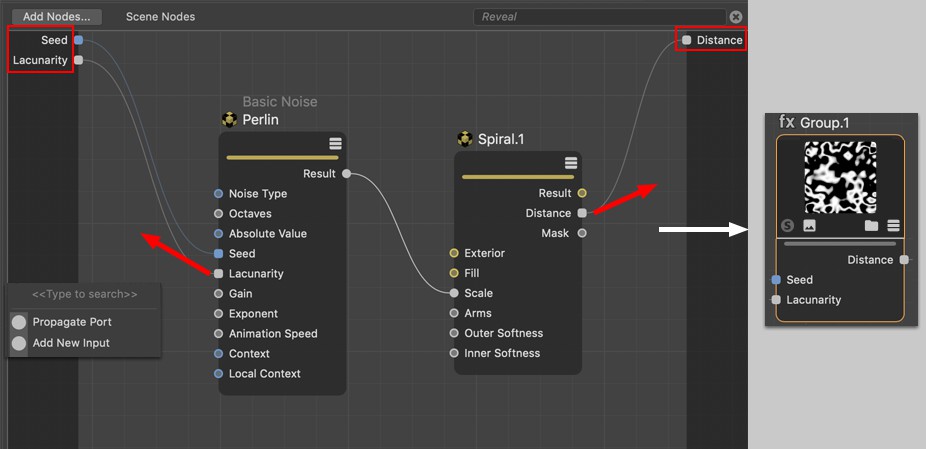Screen dimensions: 926x449
Task: Click the fx icon of Group.1
Action: tap(787, 122)
